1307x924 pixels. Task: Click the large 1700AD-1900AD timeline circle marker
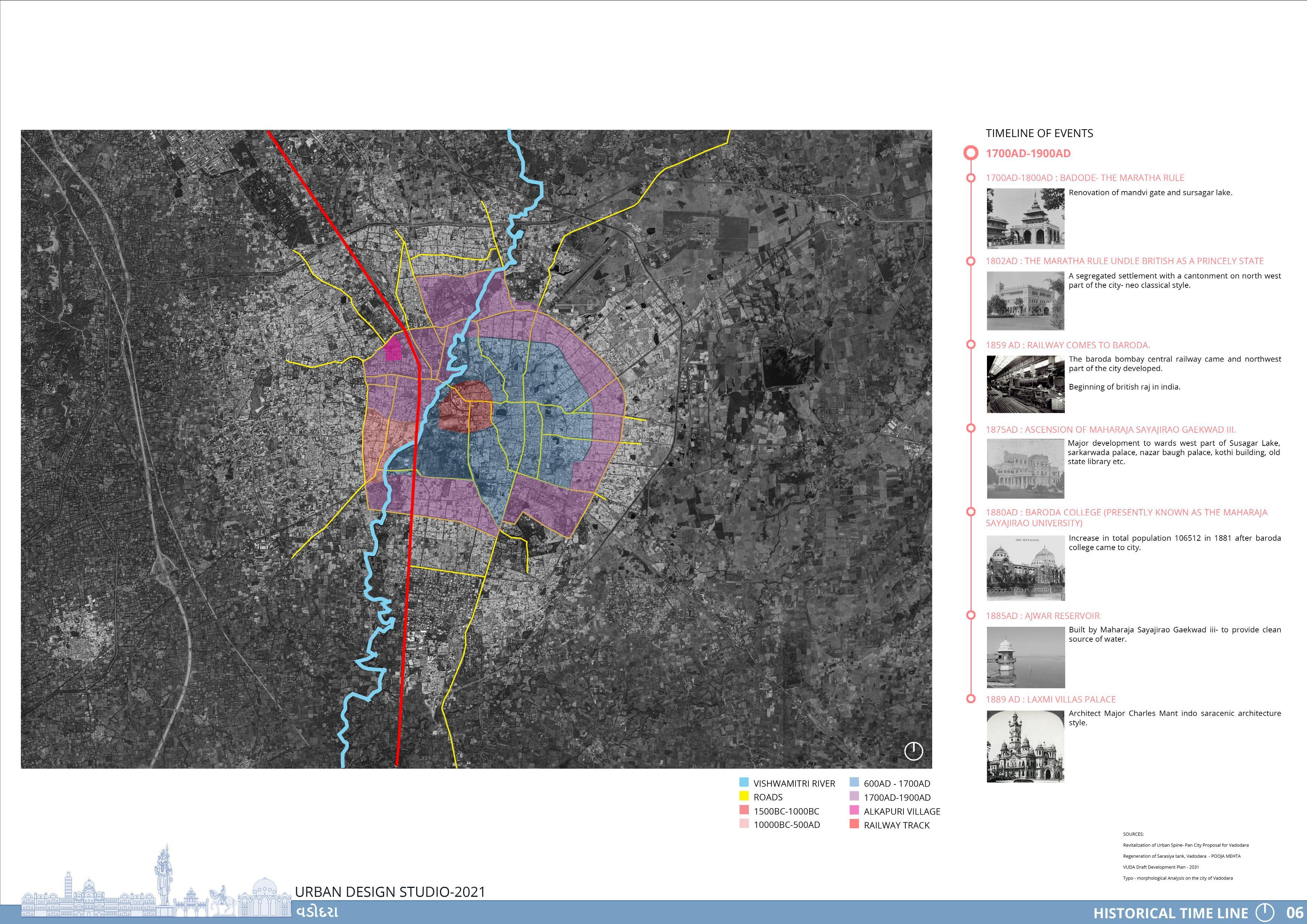971,153
